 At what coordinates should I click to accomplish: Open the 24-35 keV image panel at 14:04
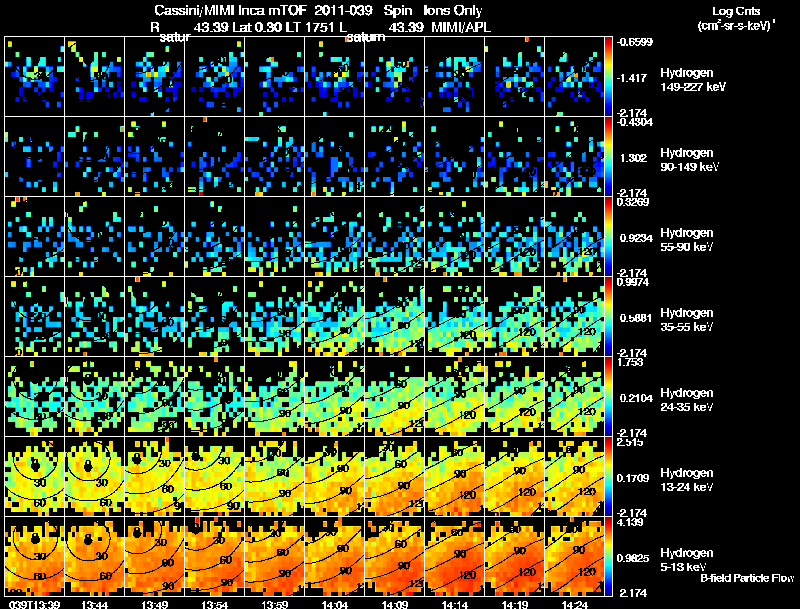tap(335, 397)
